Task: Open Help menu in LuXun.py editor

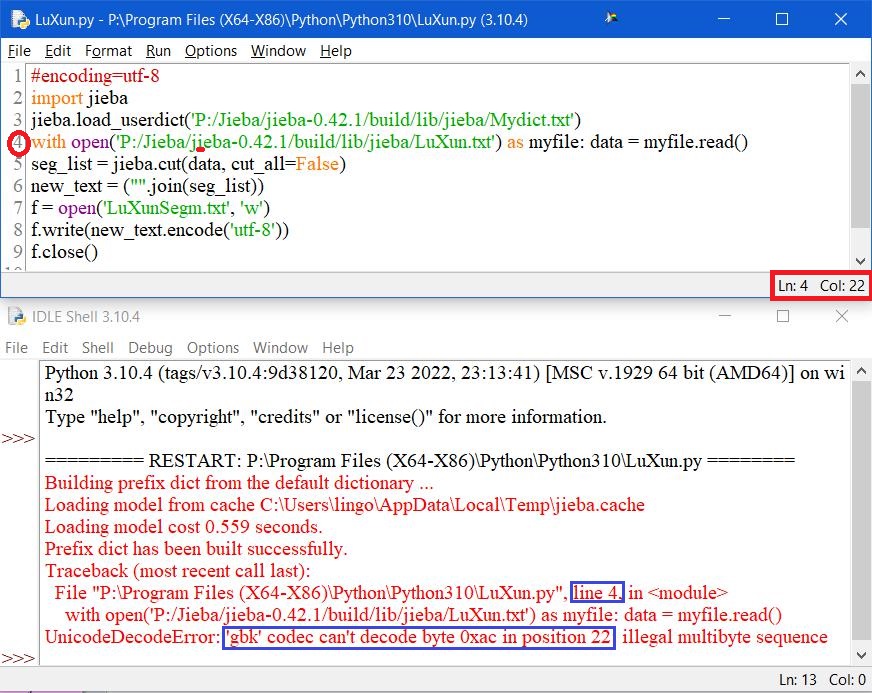Action: coord(335,51)
